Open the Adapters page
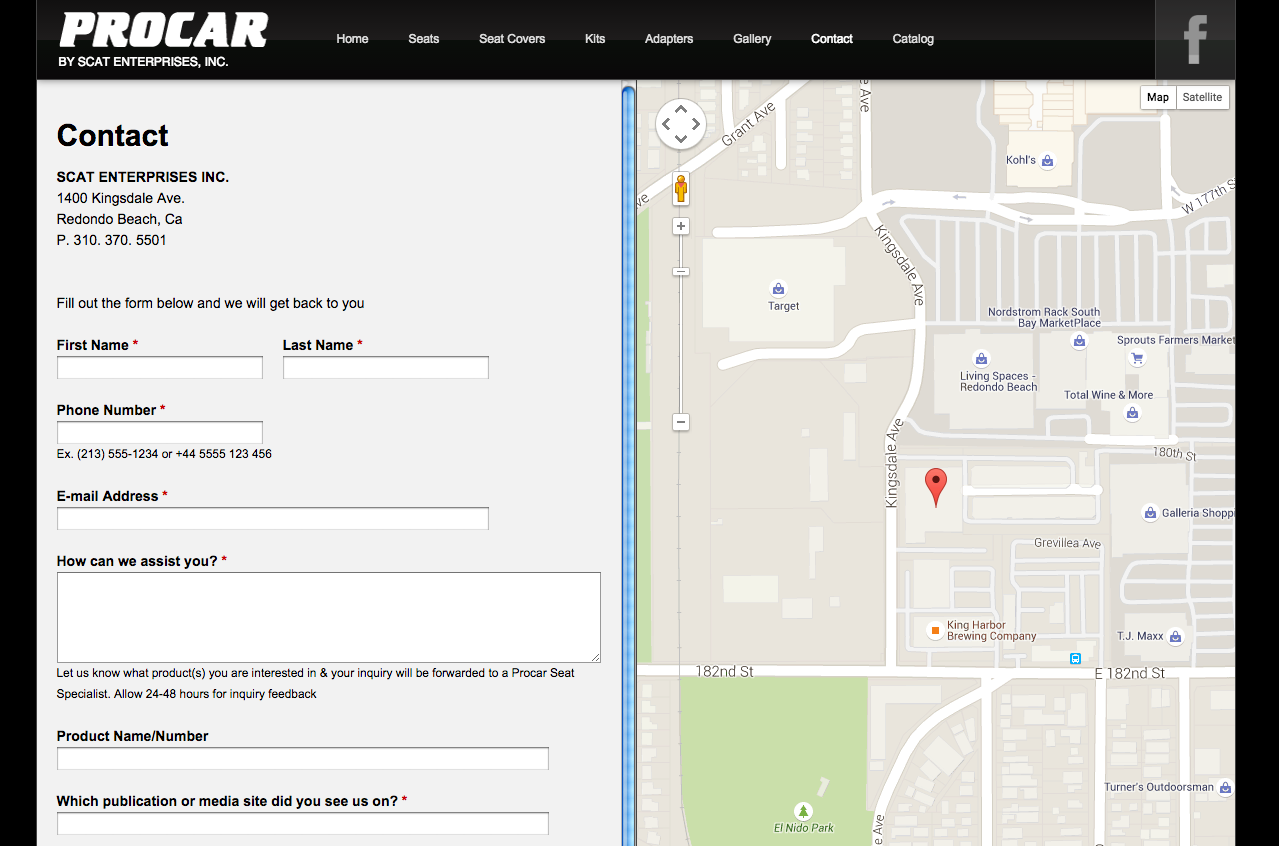The width and height of the screenshot is (1279, 846). click(x=669, y=39)
